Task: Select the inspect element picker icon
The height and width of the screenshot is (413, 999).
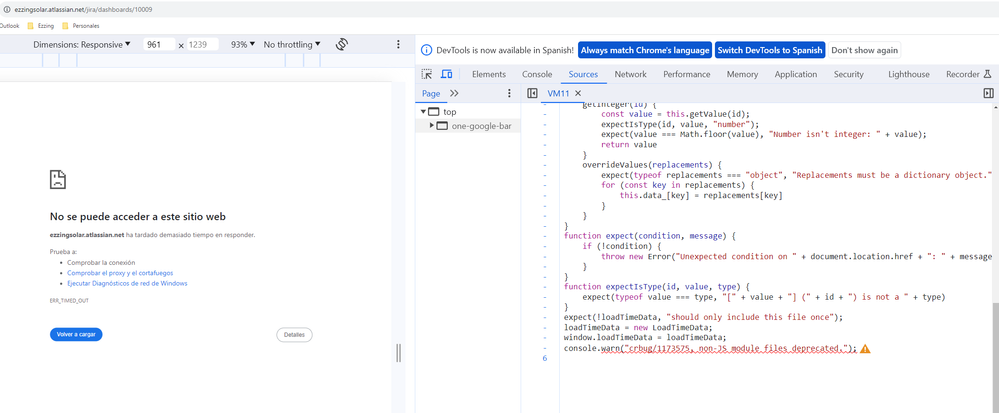Action: pos(427,74)
